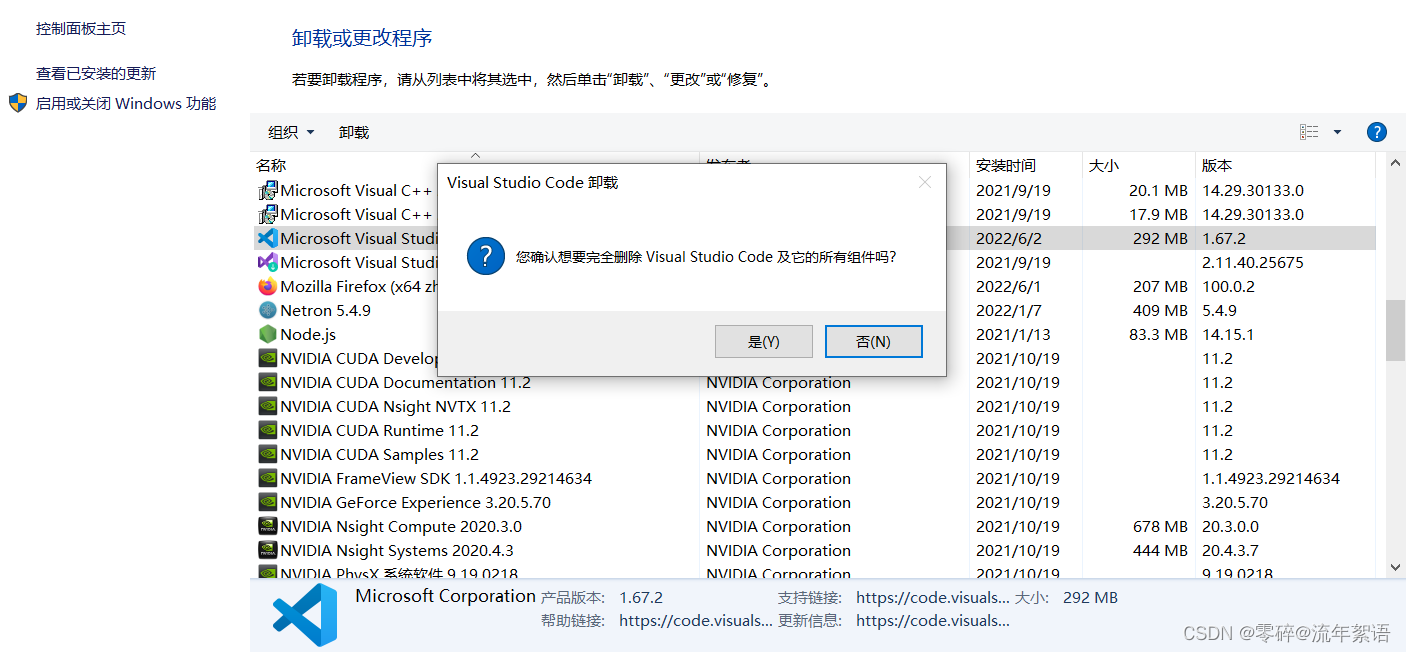This screenshot has width=1406, height=652.
Task: Click the scrollbar up arrow of program list
Action: click(x=1395, y=161)
